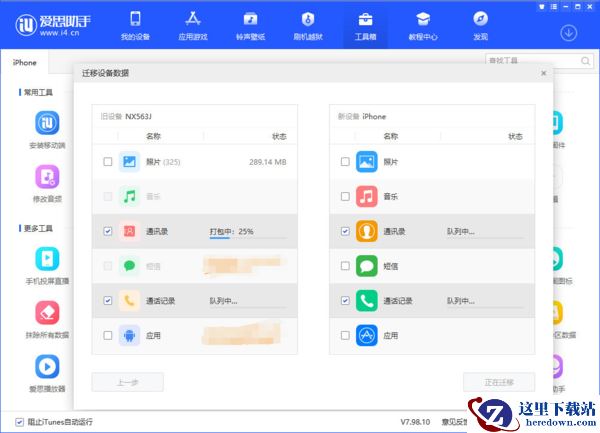Click the search magnifier icon
The image size is (600, 433).
click(x=585, y=61)
